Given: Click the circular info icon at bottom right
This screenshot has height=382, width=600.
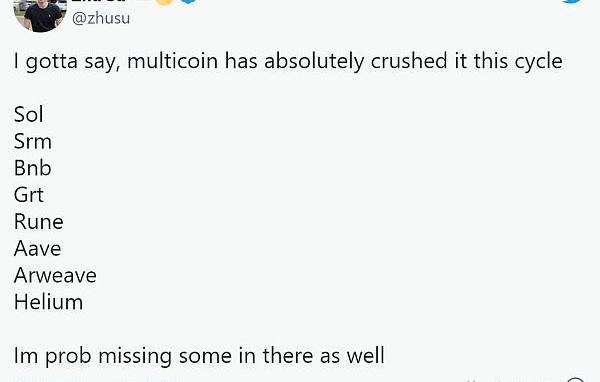Looking at the screenshot, I should click(575, 380).
